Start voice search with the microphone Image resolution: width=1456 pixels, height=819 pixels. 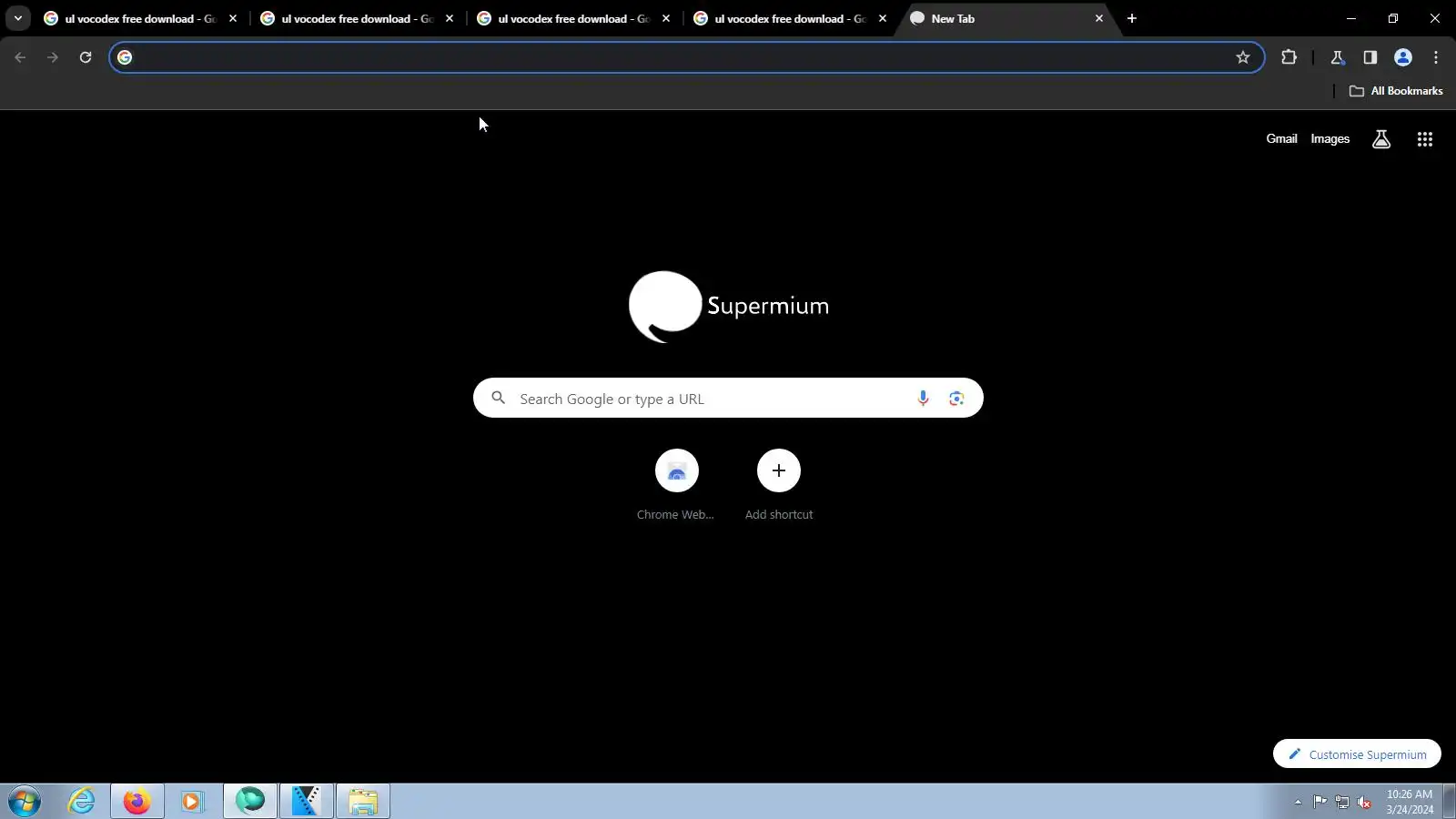(x=923, y=398)
